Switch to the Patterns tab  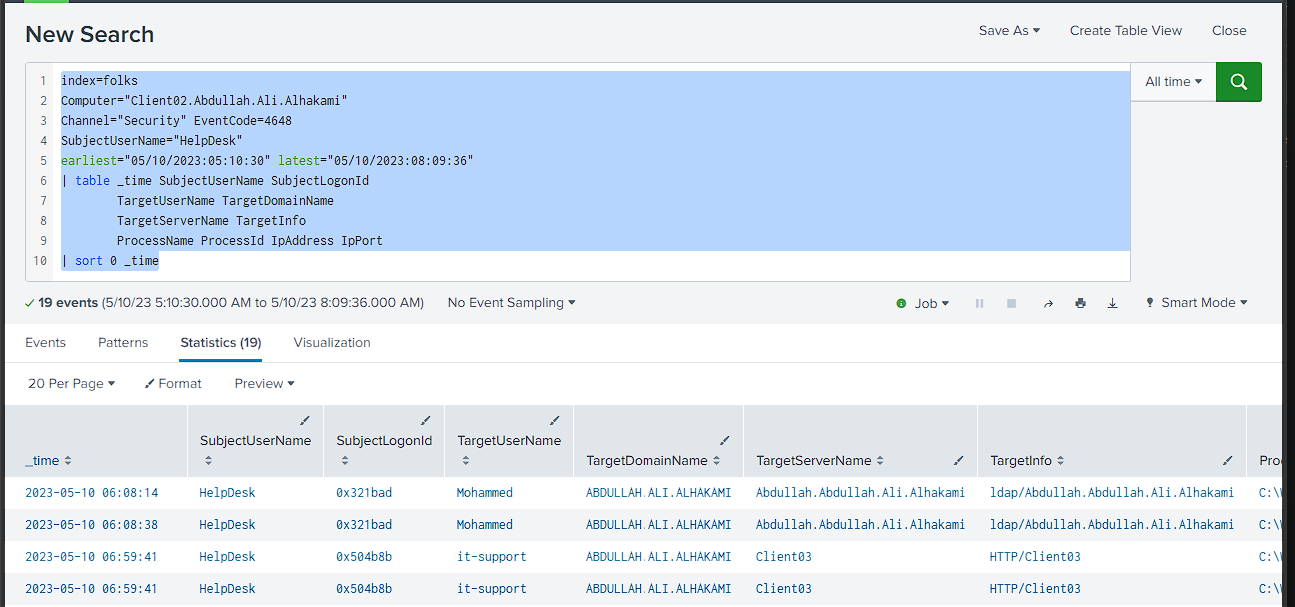[123, 343]
